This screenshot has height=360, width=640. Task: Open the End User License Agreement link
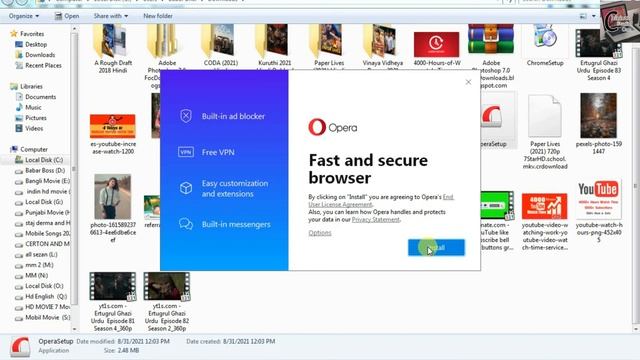(381, 200)
